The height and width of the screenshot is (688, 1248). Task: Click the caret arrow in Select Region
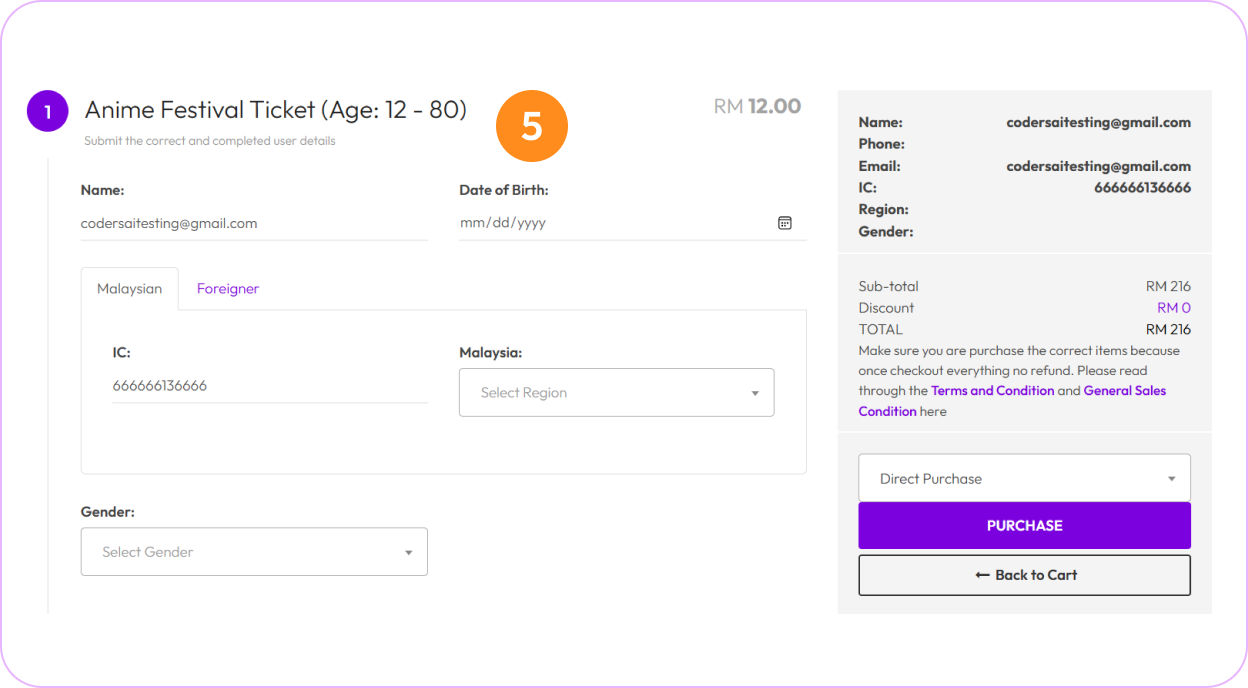pyautogui.click(x=755, y=393)
